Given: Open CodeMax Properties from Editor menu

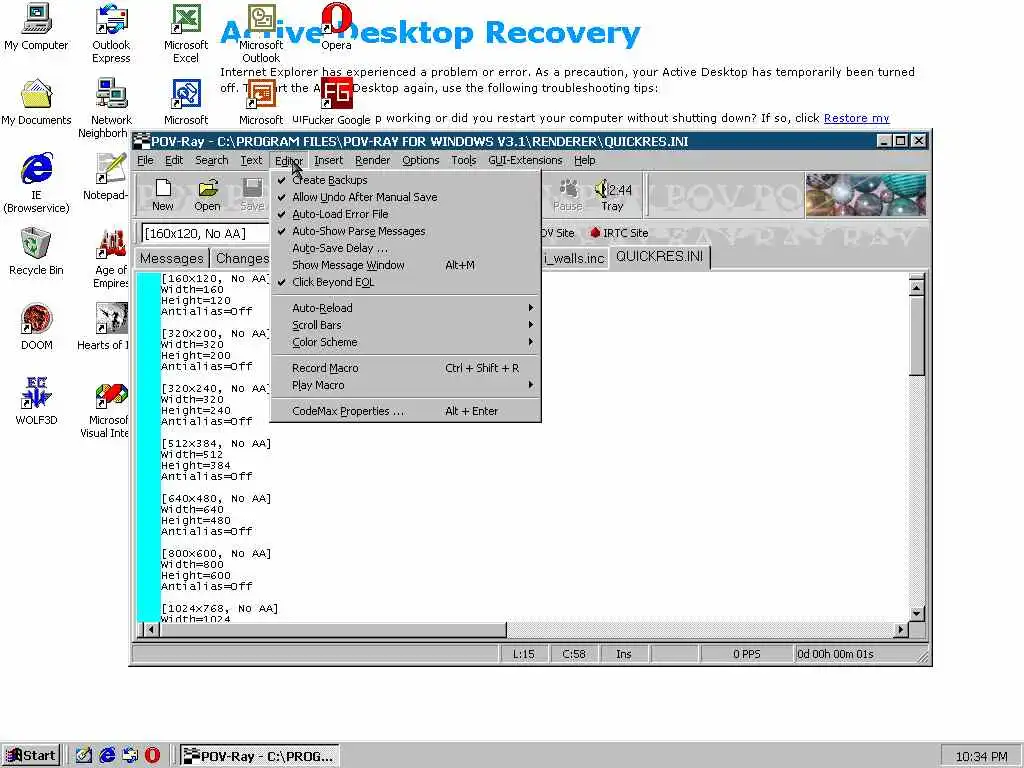Looking at the screenshot, I should coord(406,411).
